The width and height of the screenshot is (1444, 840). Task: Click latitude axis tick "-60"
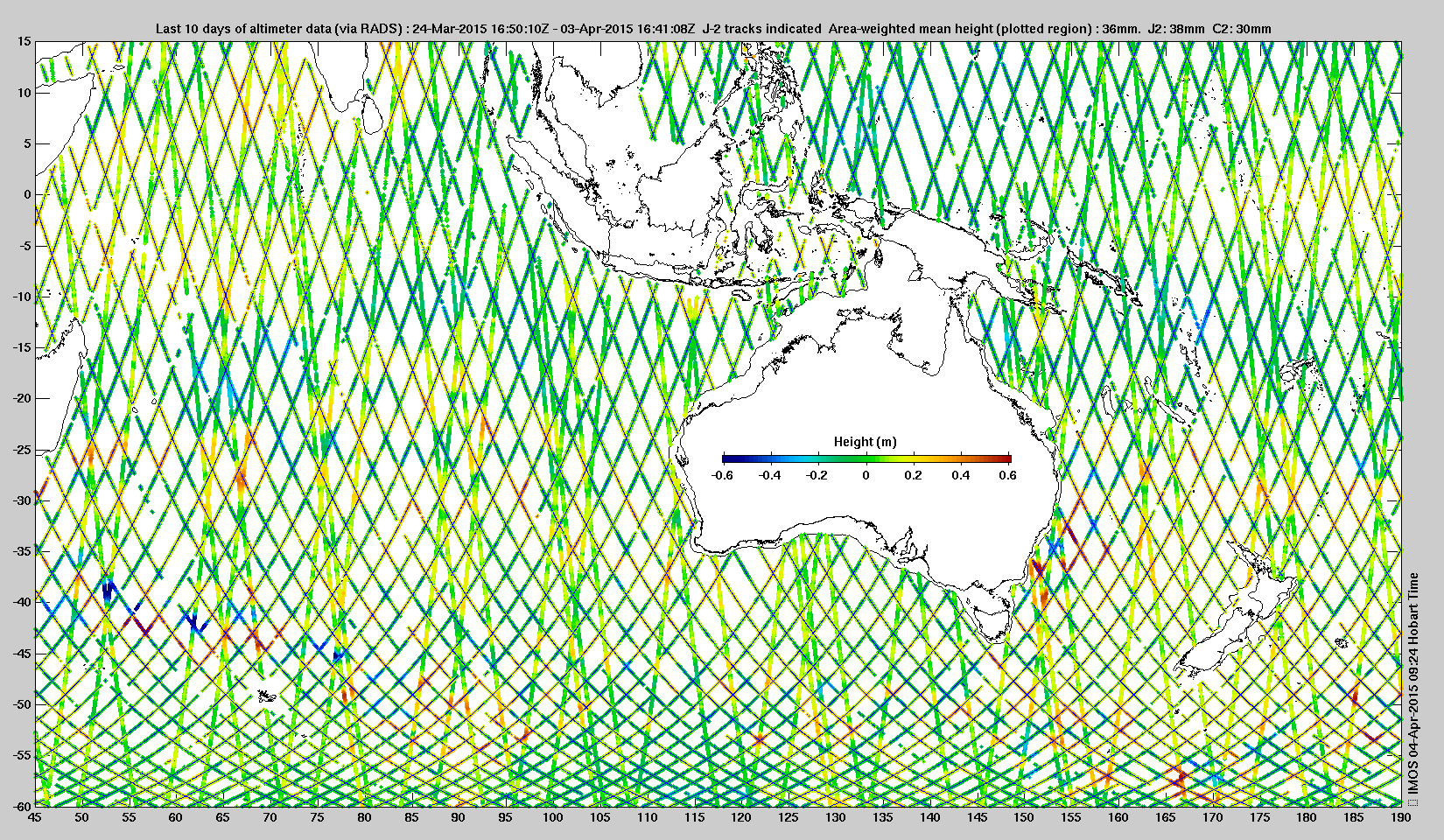coord(23,805)
